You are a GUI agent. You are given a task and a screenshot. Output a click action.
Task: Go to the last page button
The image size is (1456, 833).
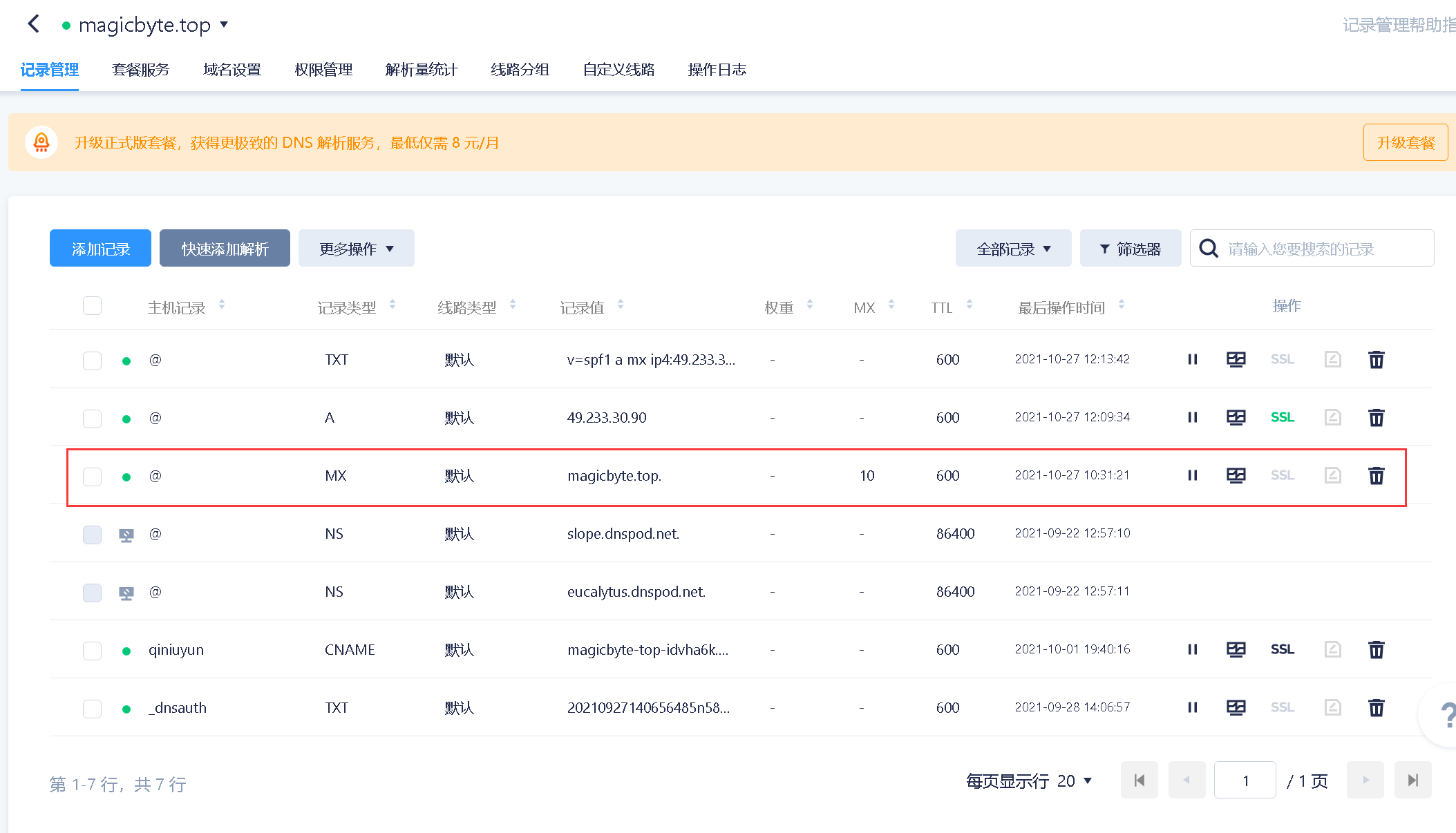click(1413, 780)
